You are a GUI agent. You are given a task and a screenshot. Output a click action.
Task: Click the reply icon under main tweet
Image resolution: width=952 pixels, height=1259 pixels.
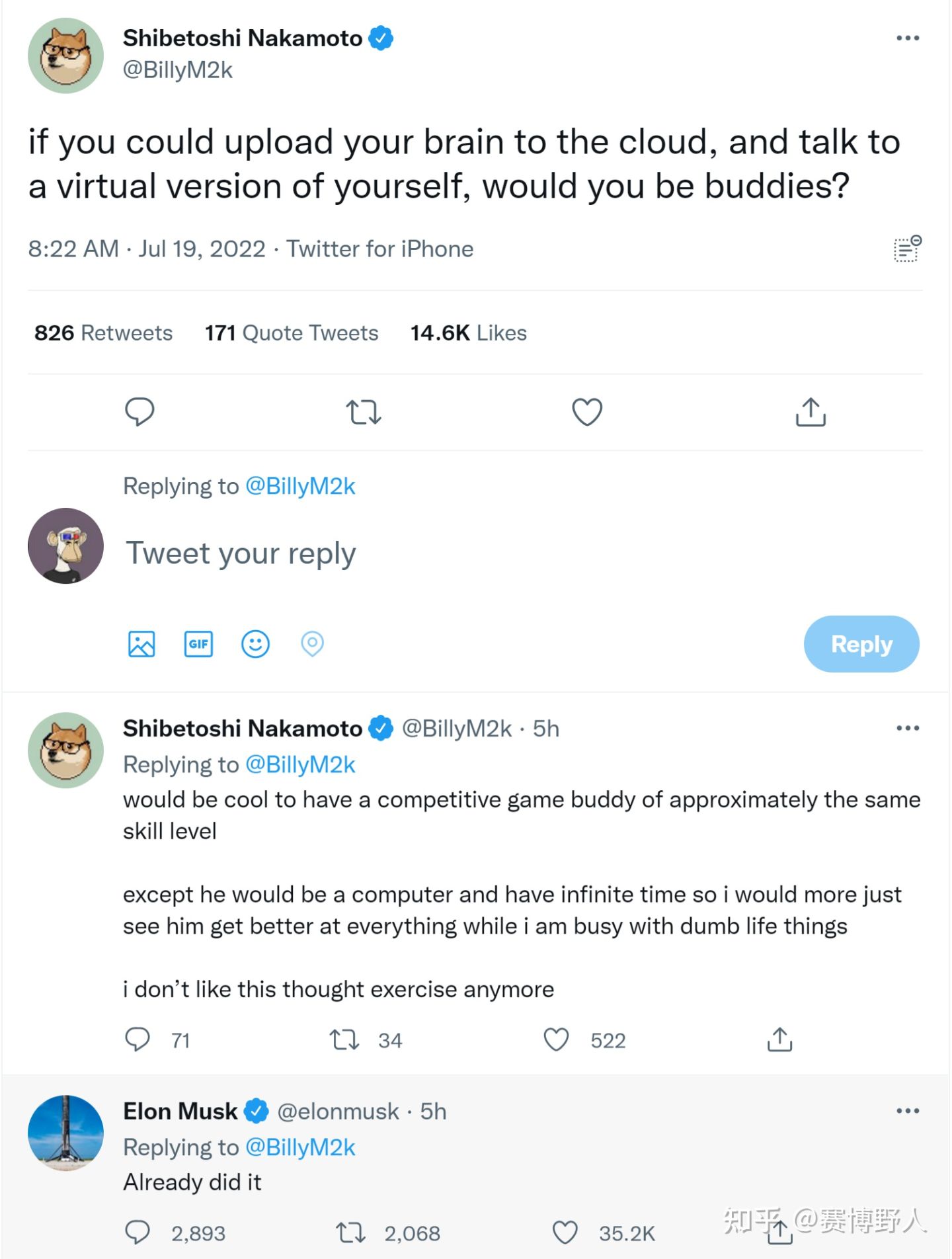click(x=139, y=411)
